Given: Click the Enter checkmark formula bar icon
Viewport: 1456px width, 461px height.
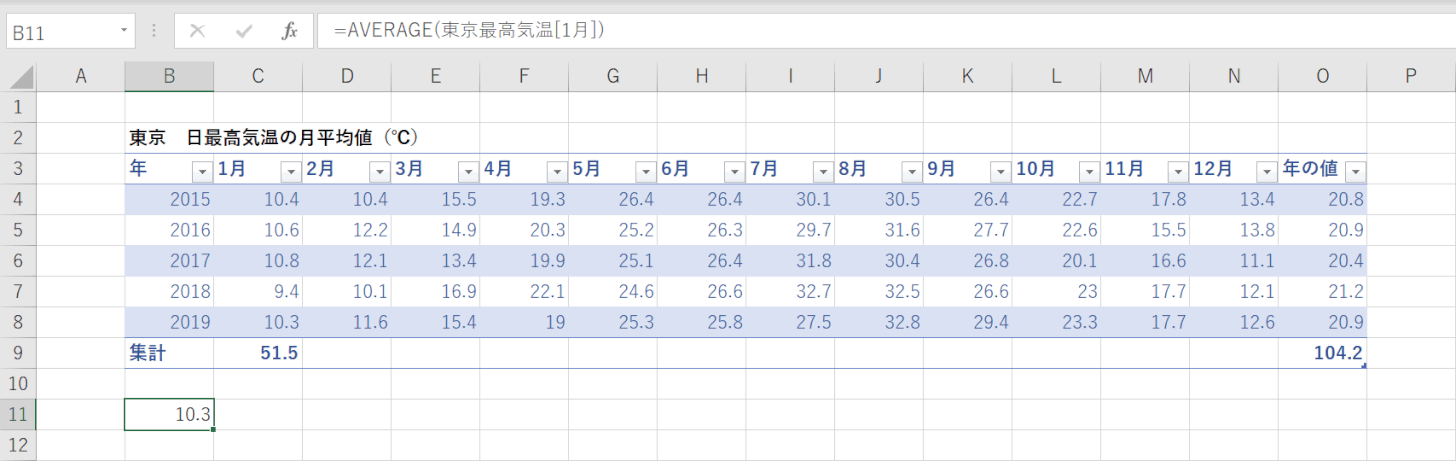Looking at the screenshot, I should pos(244,31).
